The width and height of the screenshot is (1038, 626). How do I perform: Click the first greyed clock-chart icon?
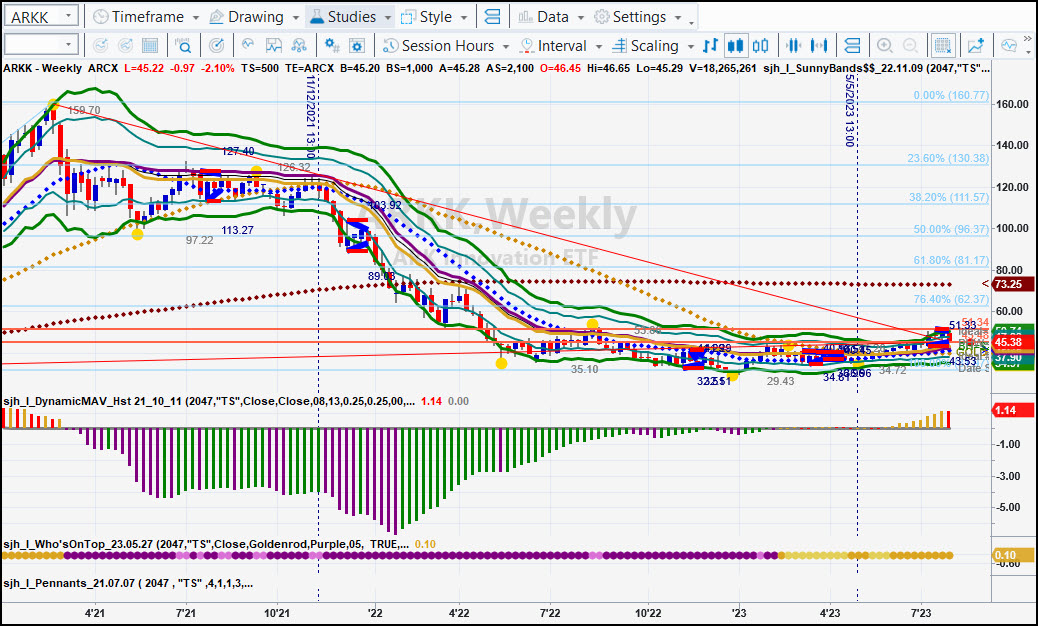(101, 45)
